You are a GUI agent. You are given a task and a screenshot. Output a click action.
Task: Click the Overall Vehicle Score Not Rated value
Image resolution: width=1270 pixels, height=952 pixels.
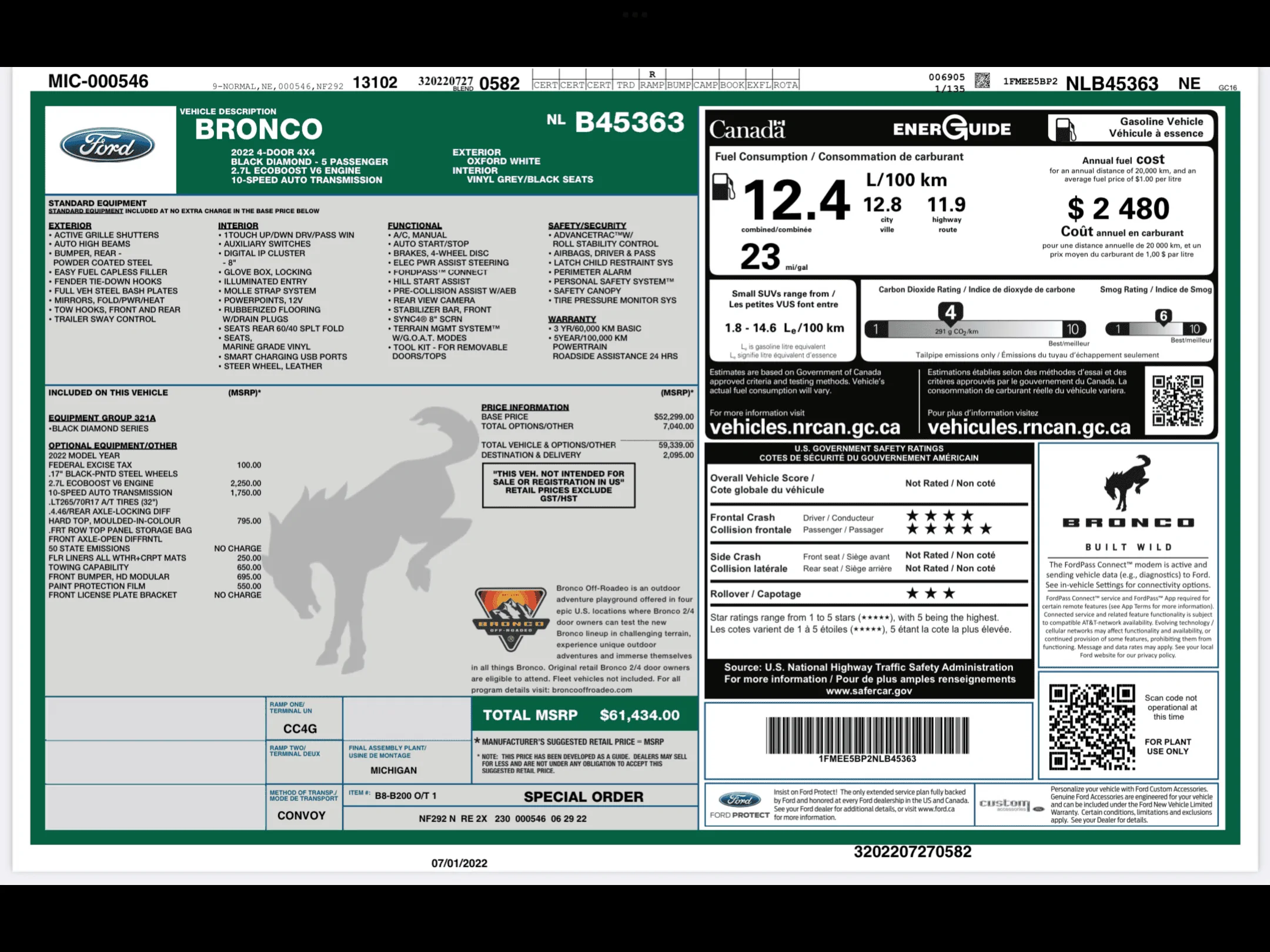click(950, 483)
